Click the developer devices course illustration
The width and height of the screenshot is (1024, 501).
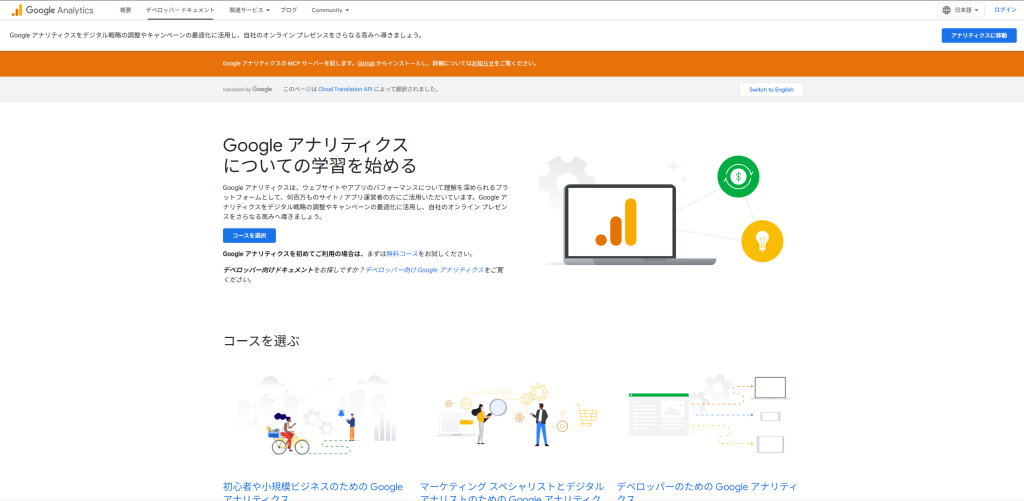709,415
